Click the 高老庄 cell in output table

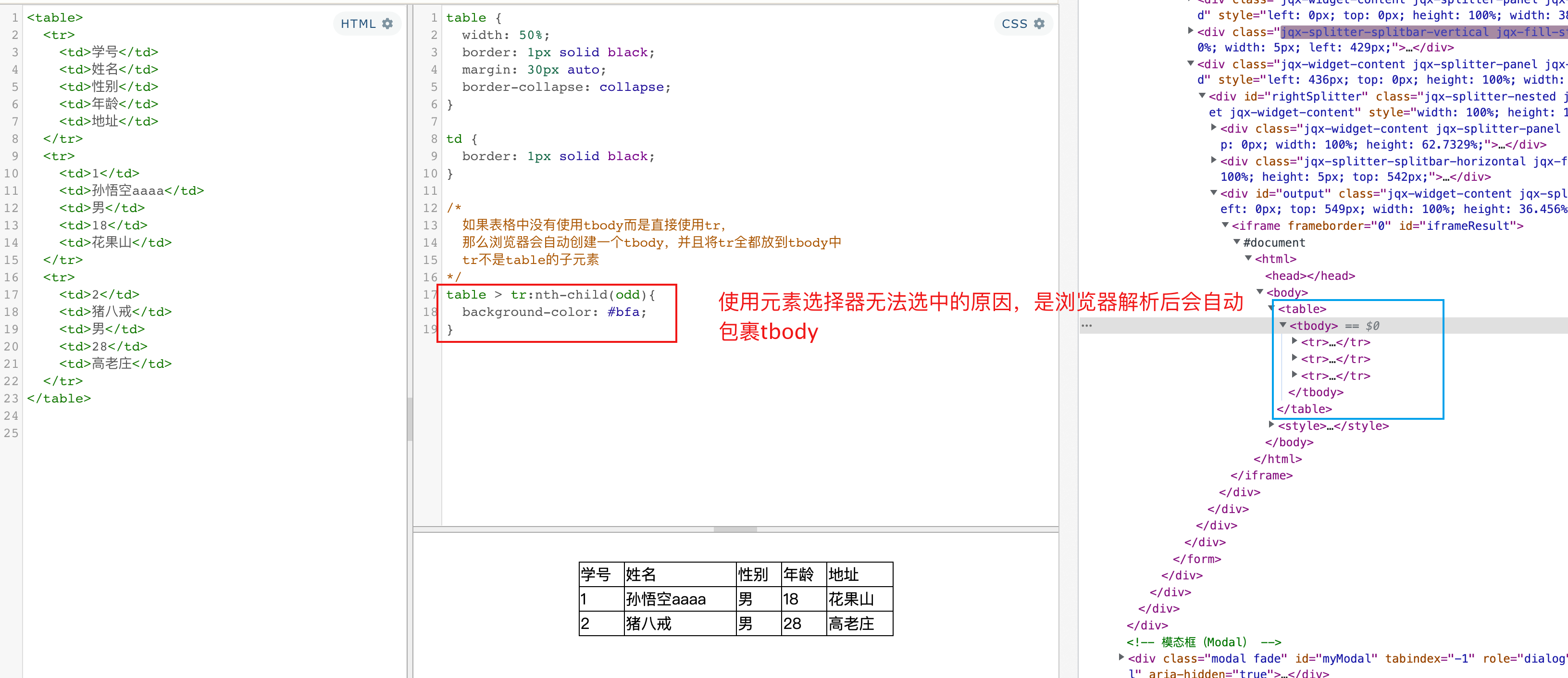click(859, 624)
